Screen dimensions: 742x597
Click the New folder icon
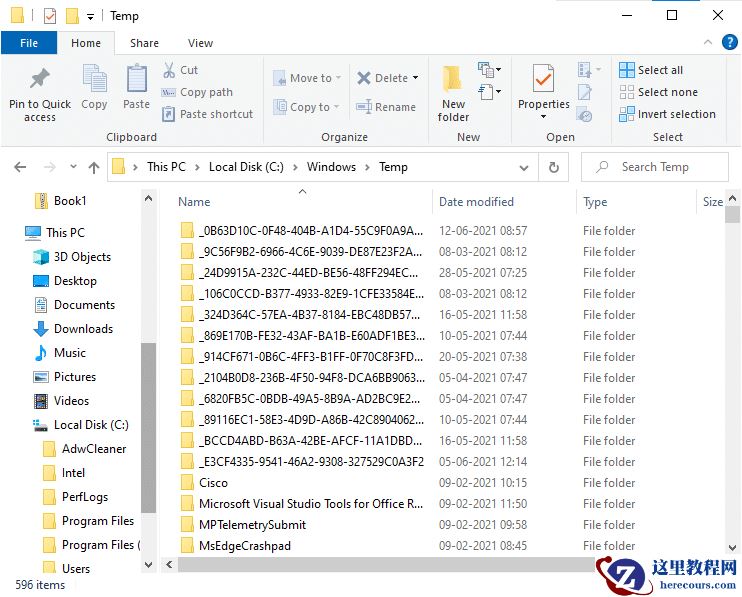pos(452,79)
